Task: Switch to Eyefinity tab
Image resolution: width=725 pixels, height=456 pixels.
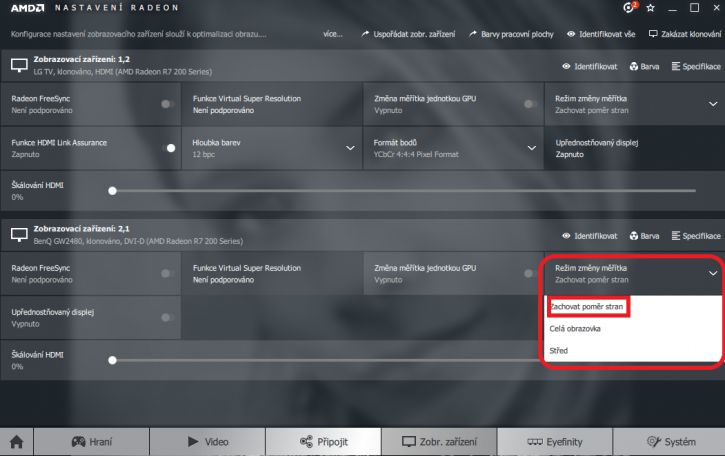Action: (x=555, y=442)
